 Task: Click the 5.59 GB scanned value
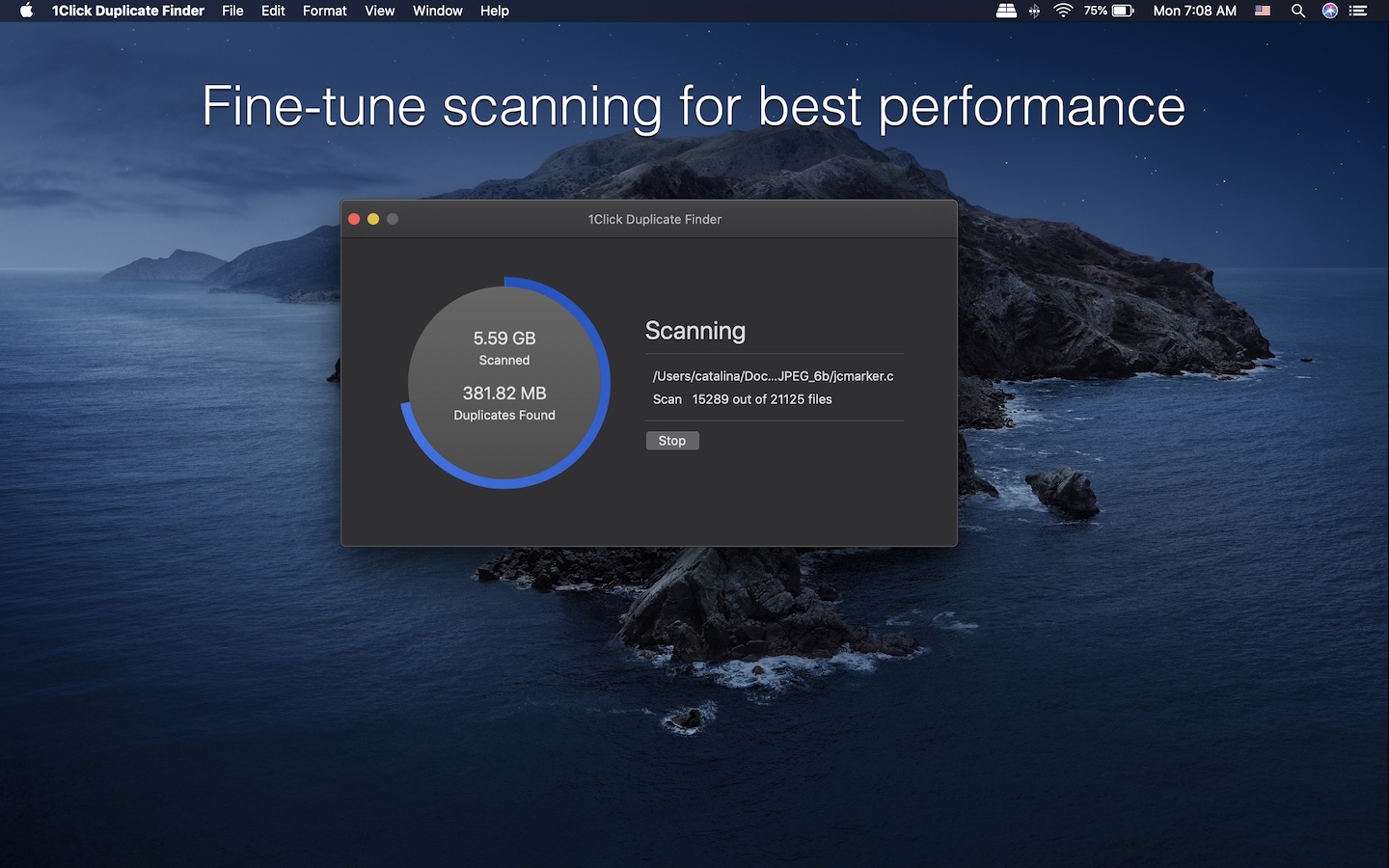[x=504, y=339]
